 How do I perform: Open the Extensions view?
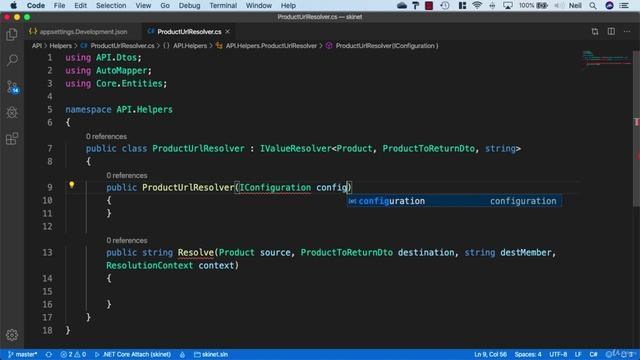point(12,138)
